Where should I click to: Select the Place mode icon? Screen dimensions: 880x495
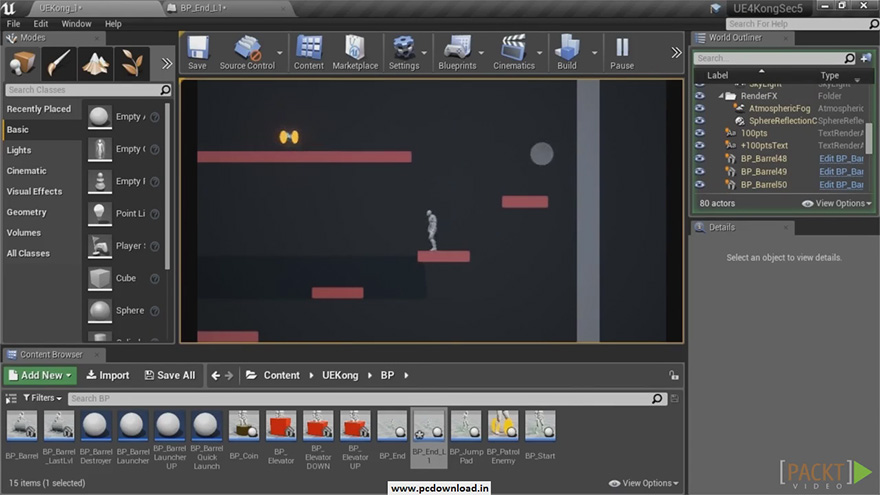click(22, 62)
